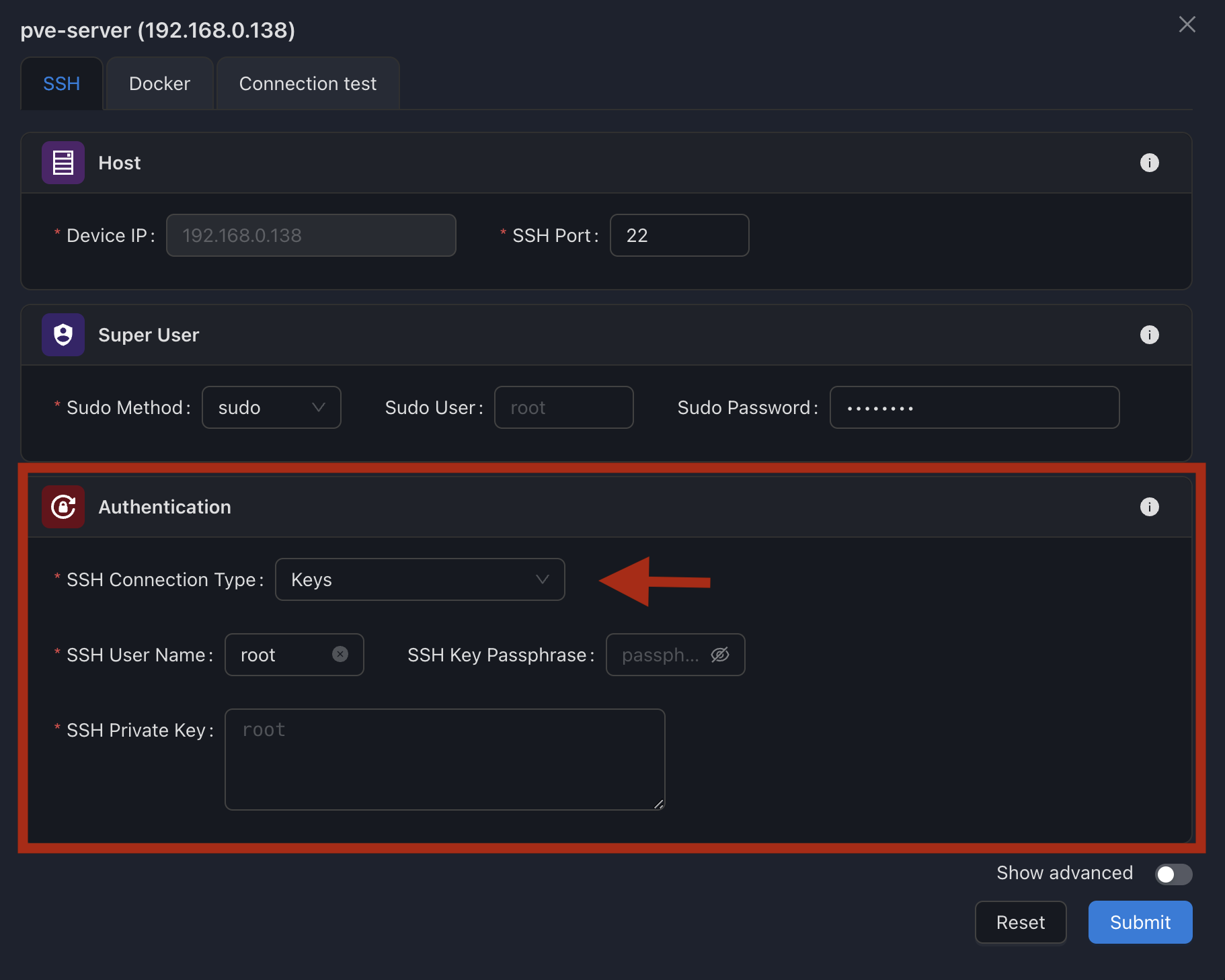Focus the Sudo Password field
The image size is (1225, 980).
tap(975, 407)
